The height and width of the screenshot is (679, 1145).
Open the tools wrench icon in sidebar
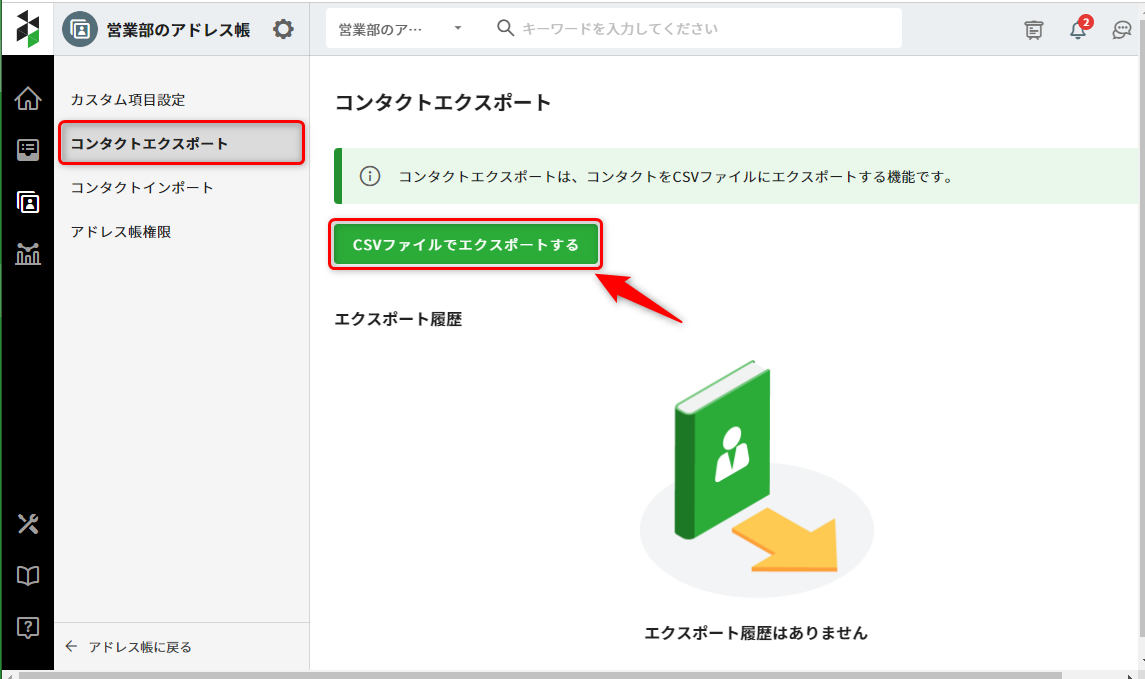pos(28,523)
